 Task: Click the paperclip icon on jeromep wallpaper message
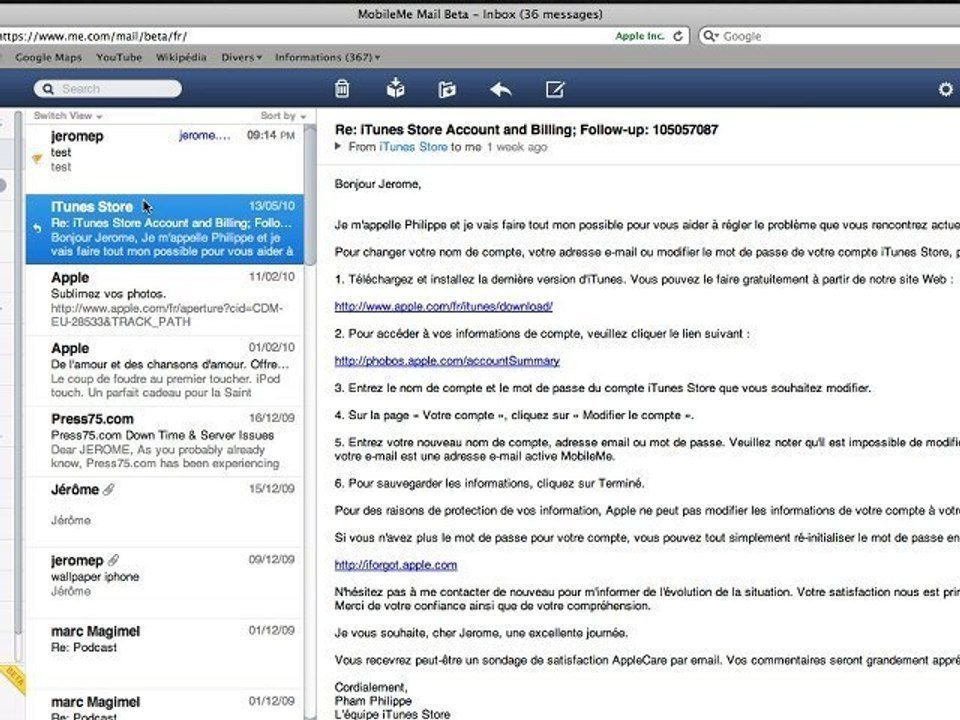coord(113,560)
